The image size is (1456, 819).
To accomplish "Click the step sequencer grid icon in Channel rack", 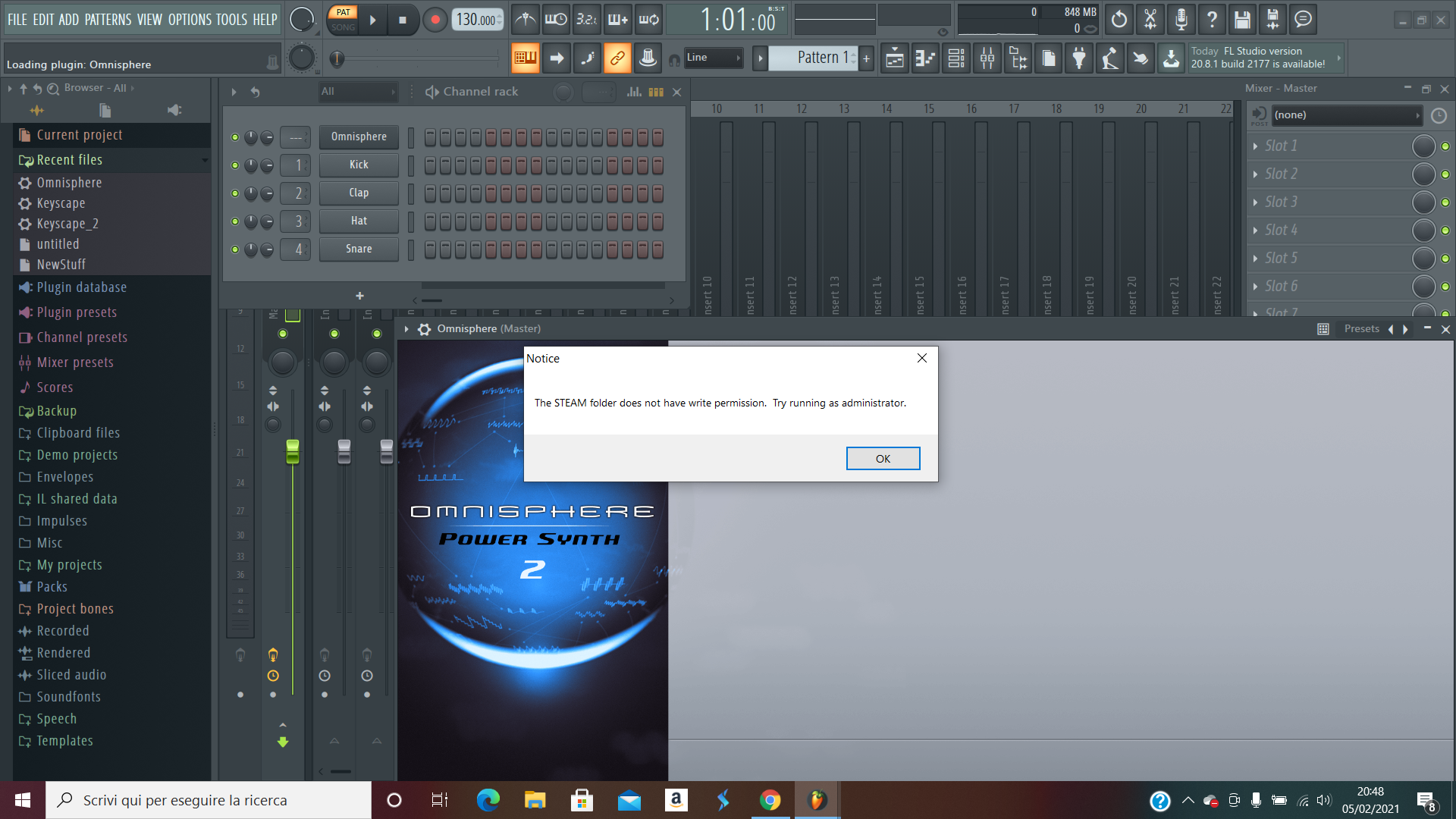I will click(656, 92).
